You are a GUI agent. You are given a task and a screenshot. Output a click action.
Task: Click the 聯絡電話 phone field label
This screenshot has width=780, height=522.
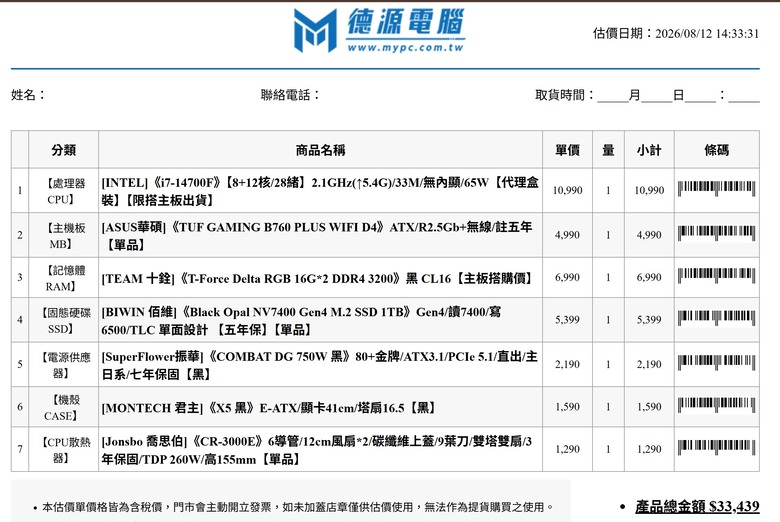point(290,95)
